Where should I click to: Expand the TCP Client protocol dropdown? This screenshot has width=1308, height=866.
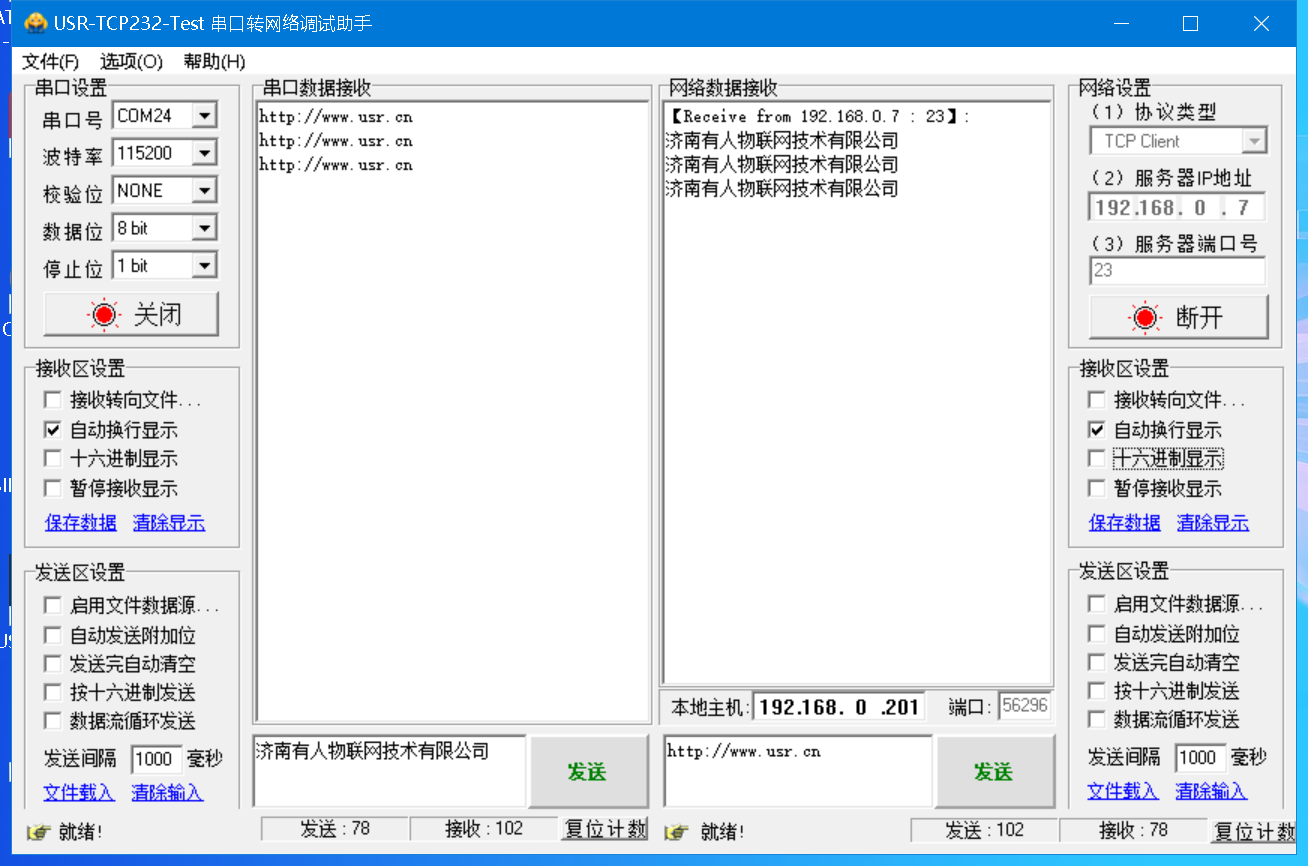click(x=1254, y=141)
